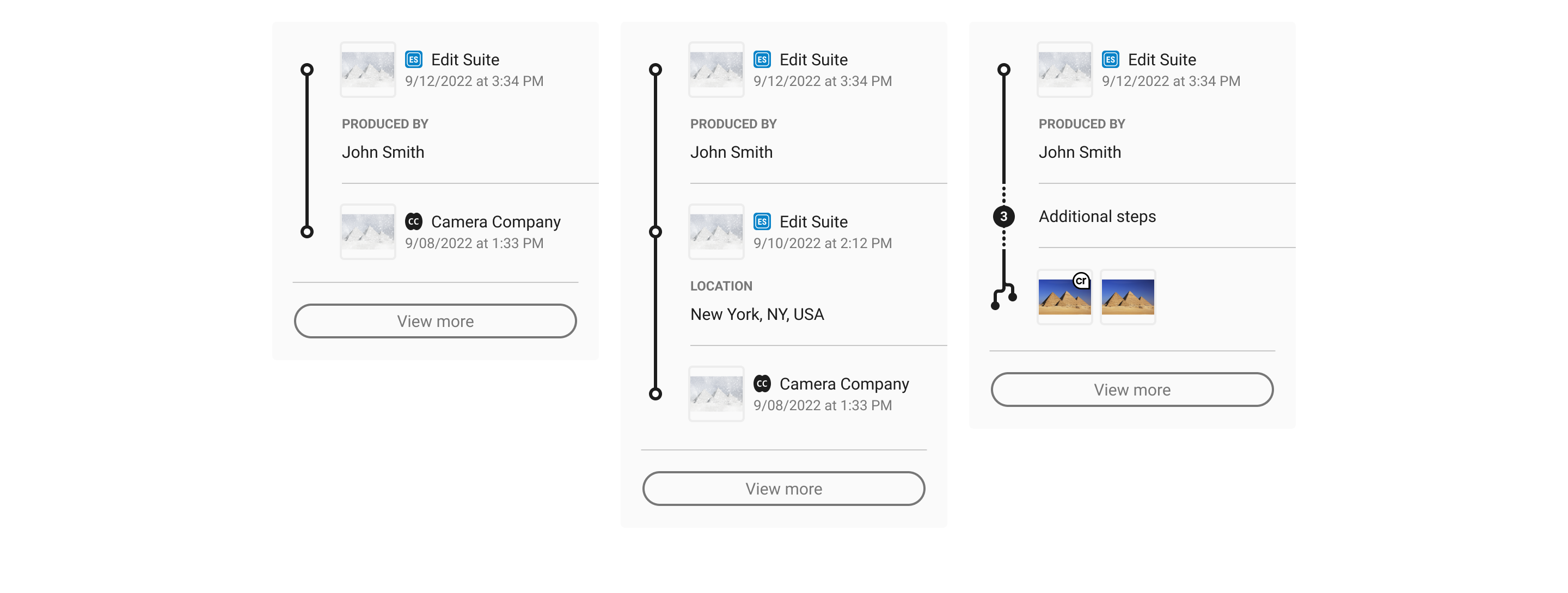Select the middle timeline node in the middle card
Viewport: 1568px width, 593px height.
(655, 232)
